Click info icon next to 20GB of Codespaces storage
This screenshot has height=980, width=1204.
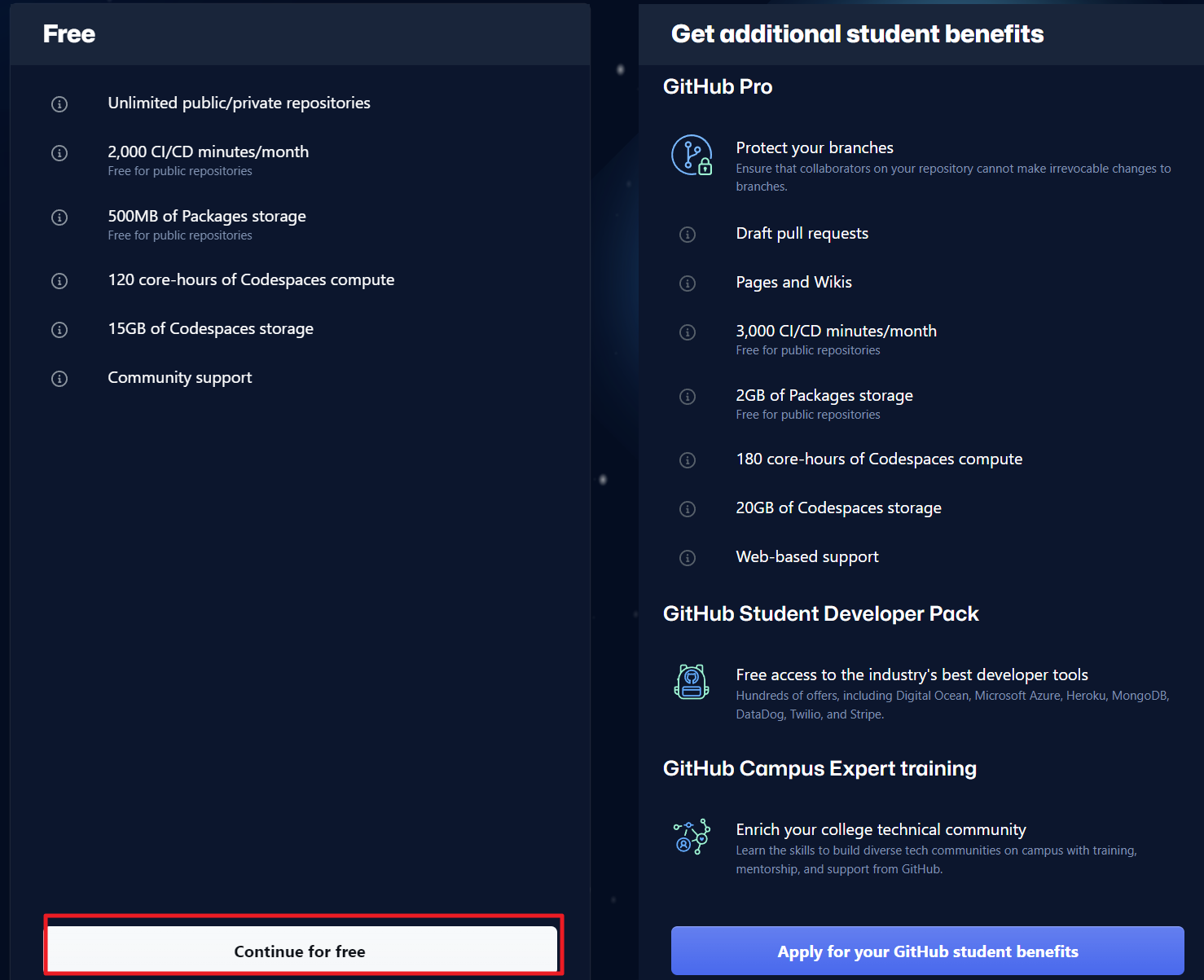coord(688,509)
